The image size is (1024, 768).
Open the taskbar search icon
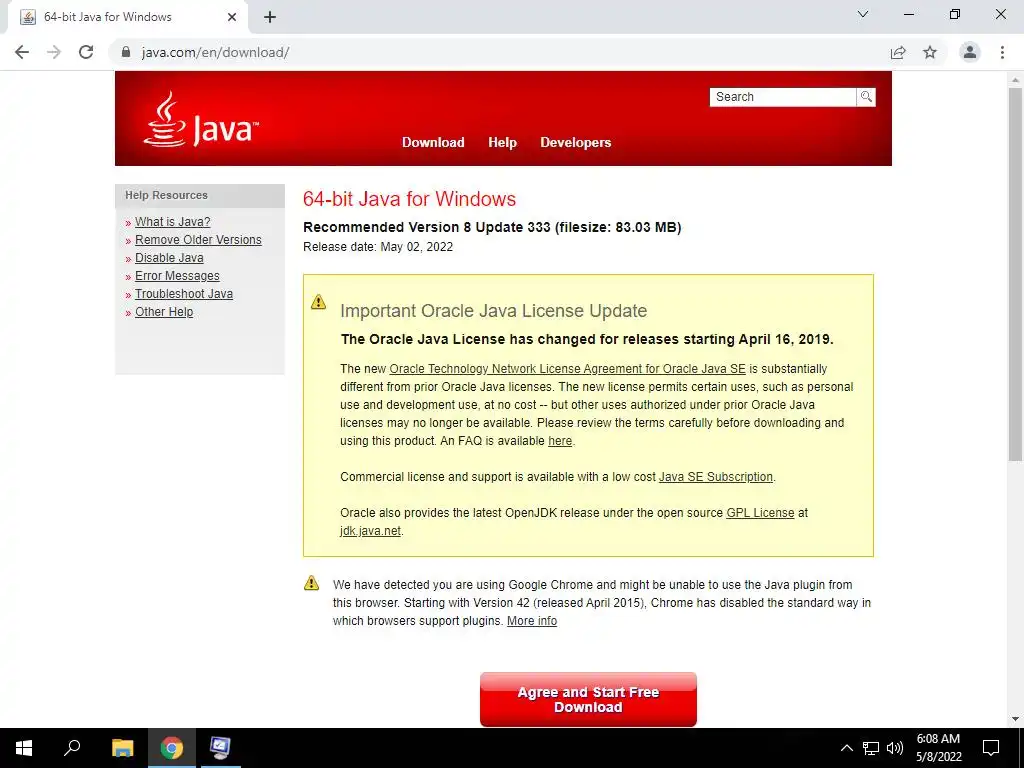72,748
